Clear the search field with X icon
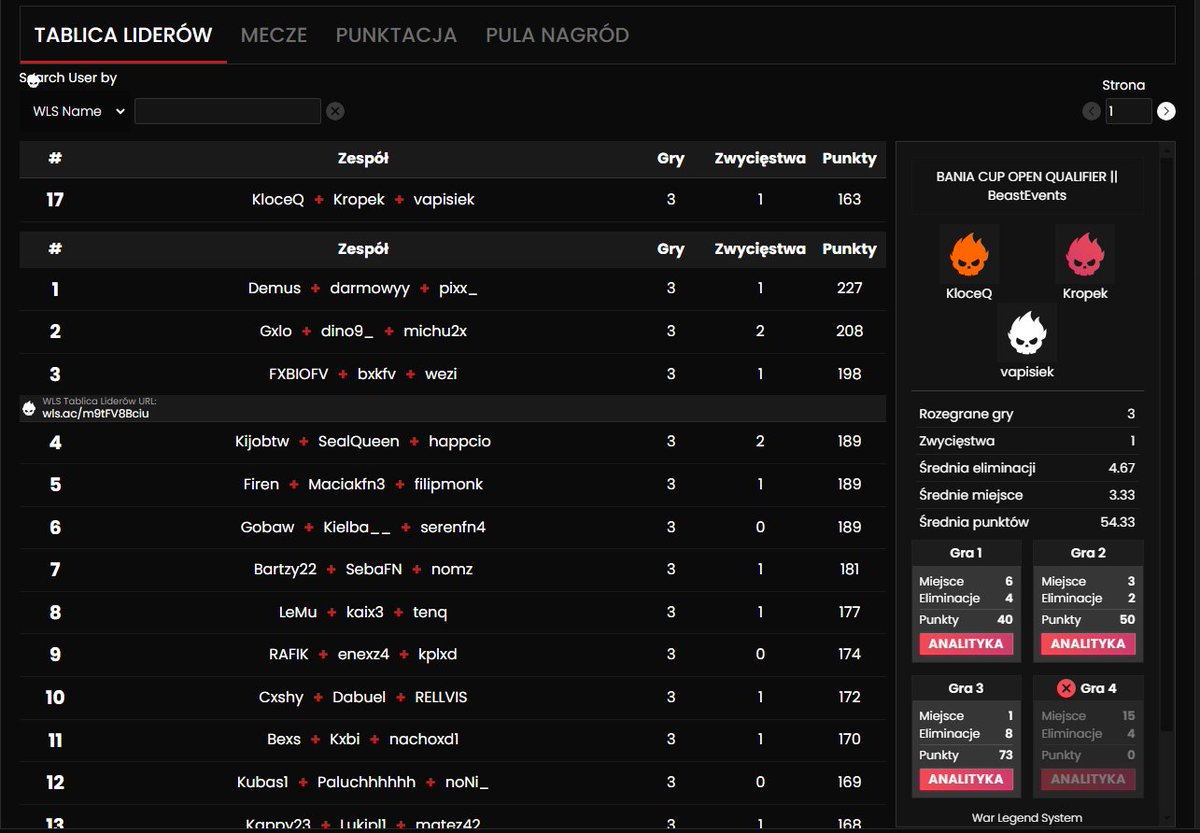 (335, 111)
